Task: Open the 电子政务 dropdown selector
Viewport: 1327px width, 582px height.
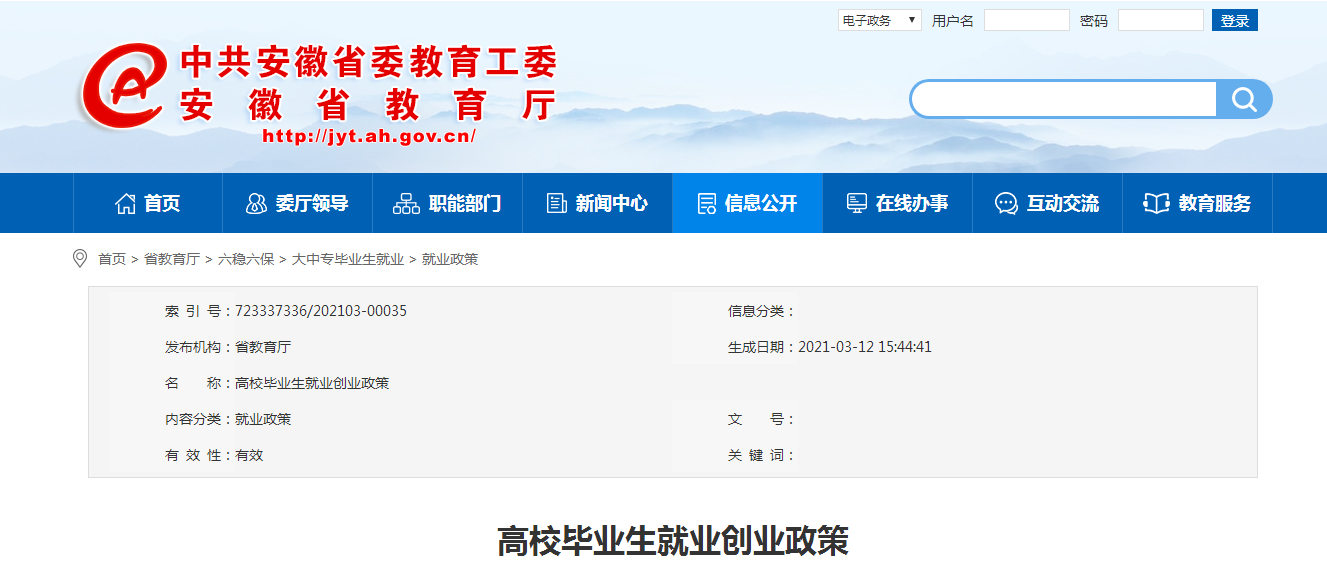Action: [x=879, y=20]
